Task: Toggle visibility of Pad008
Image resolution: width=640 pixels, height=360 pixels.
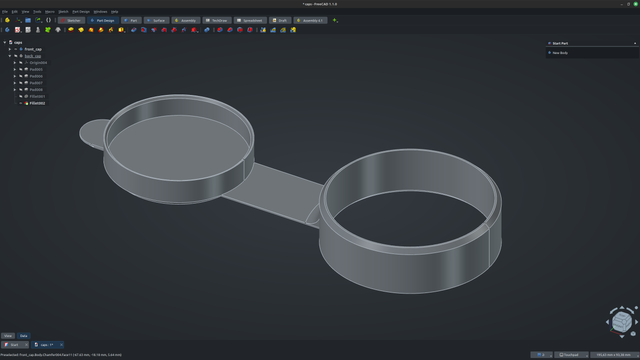Action: 21,89
